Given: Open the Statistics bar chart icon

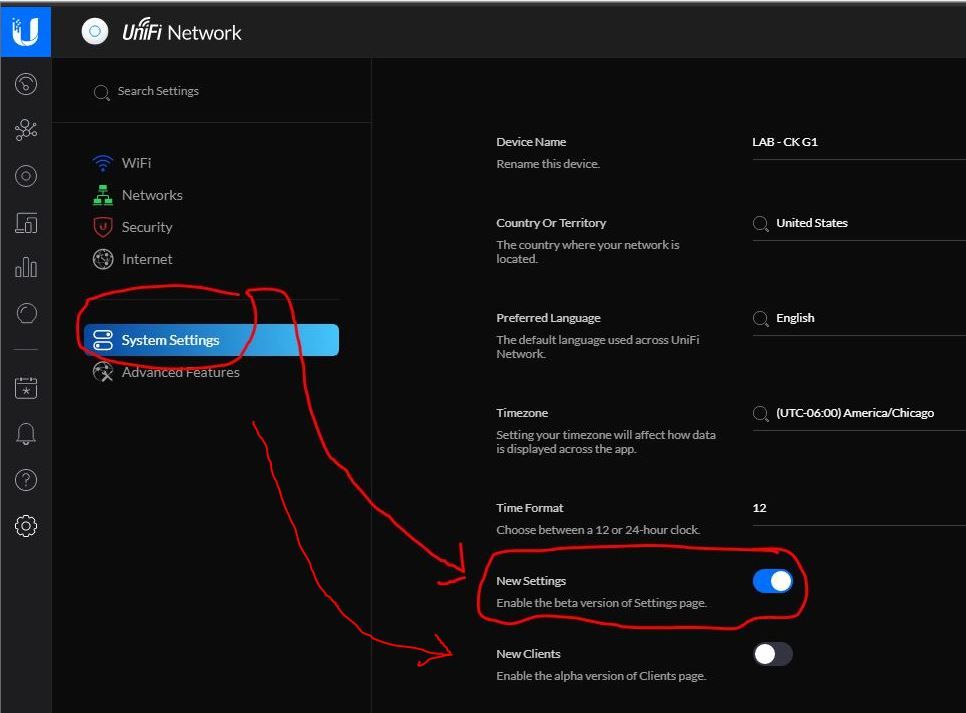Looking at the screenshot, I should click(x=26, y=267).
